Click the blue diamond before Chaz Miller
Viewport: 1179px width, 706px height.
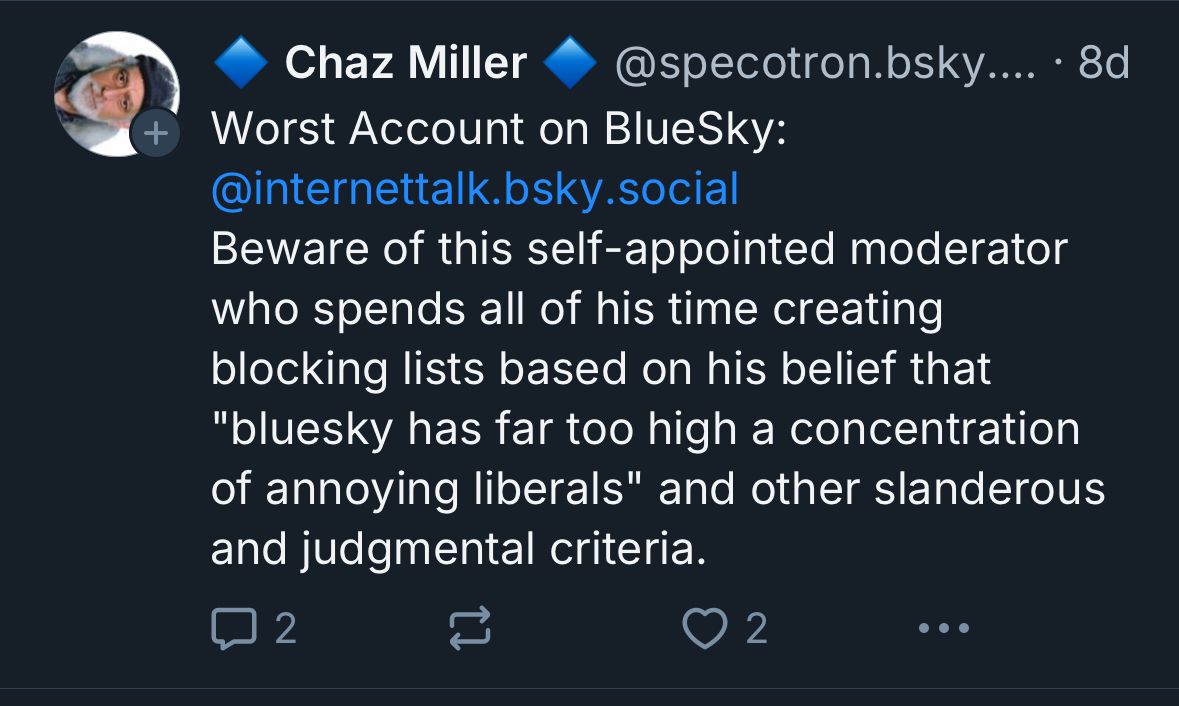240,65
